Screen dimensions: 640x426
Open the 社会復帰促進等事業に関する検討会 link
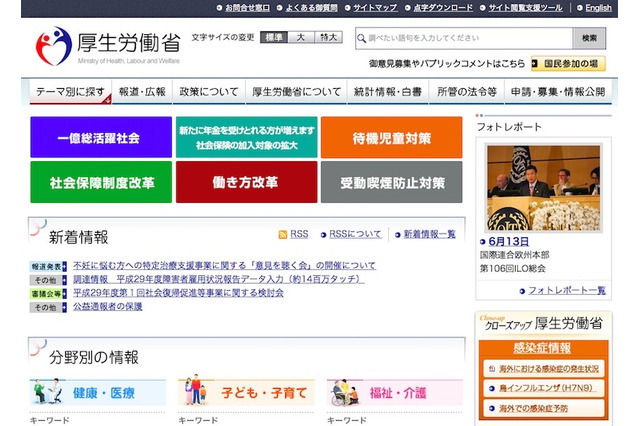tap(178, 293)
